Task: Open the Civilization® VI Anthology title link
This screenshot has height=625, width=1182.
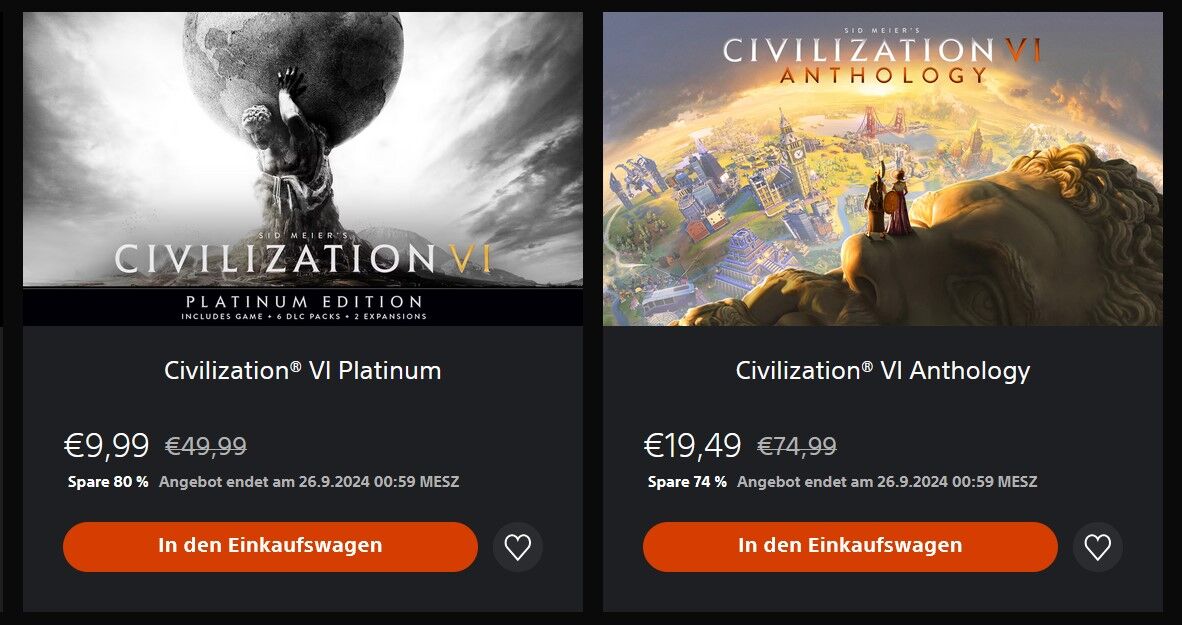Action: [x=882, y=370]
